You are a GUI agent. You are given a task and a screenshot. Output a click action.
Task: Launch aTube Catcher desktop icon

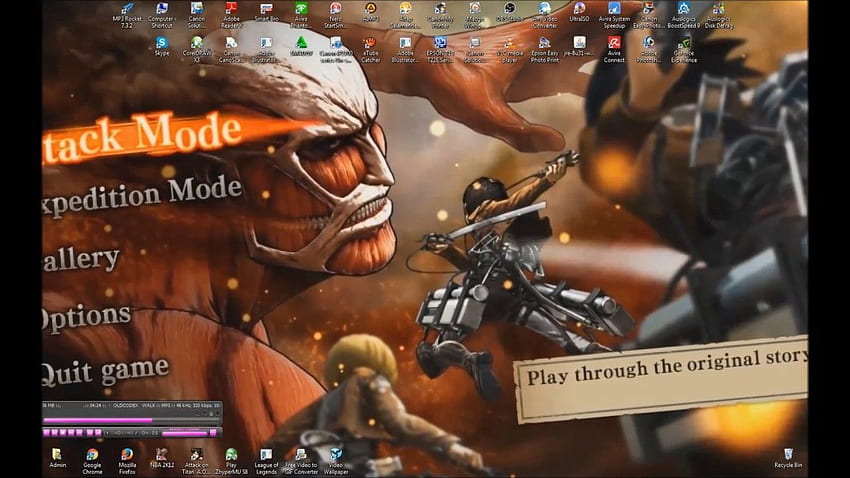click(x=371, y=49)
